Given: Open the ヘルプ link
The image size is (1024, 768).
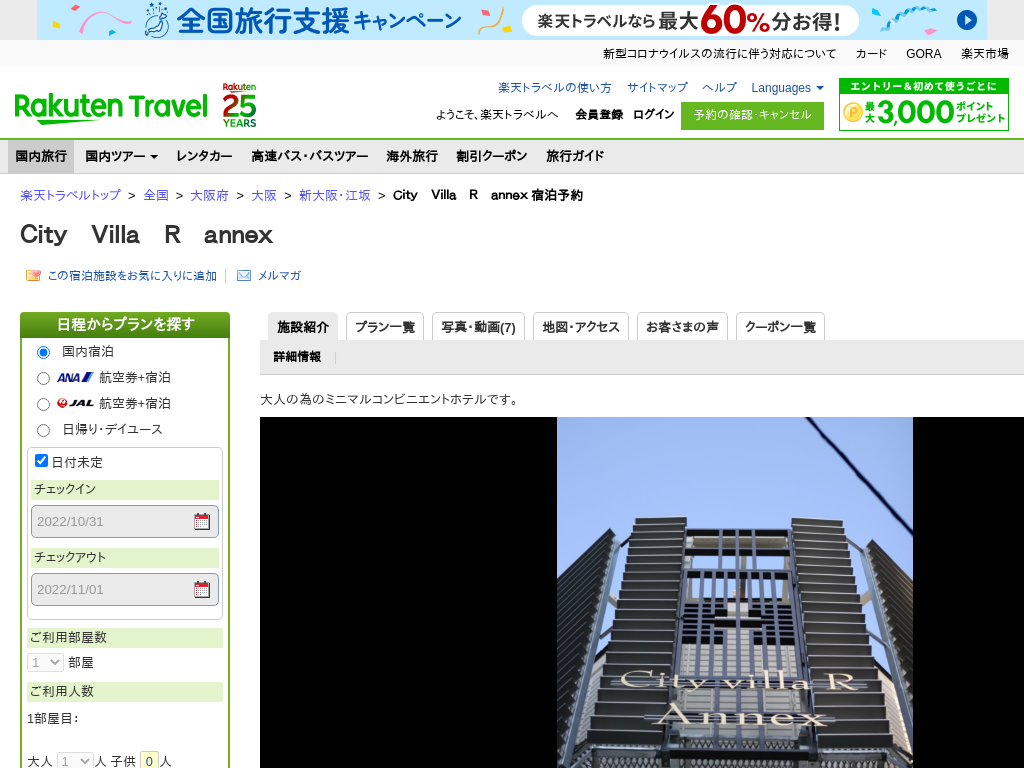Looking at the screenshot, I should [719, 88].
